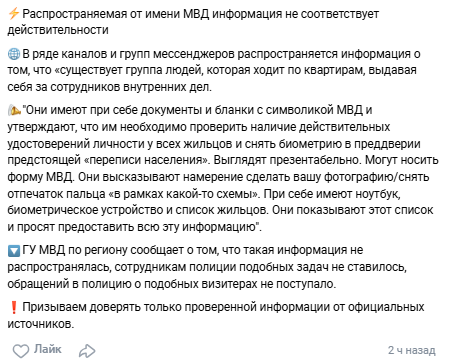Click the globe emoji before 'В ряде каналов'
Image resolution: width=452 pixels, height=363 pixels.
(x=14, y=54)
